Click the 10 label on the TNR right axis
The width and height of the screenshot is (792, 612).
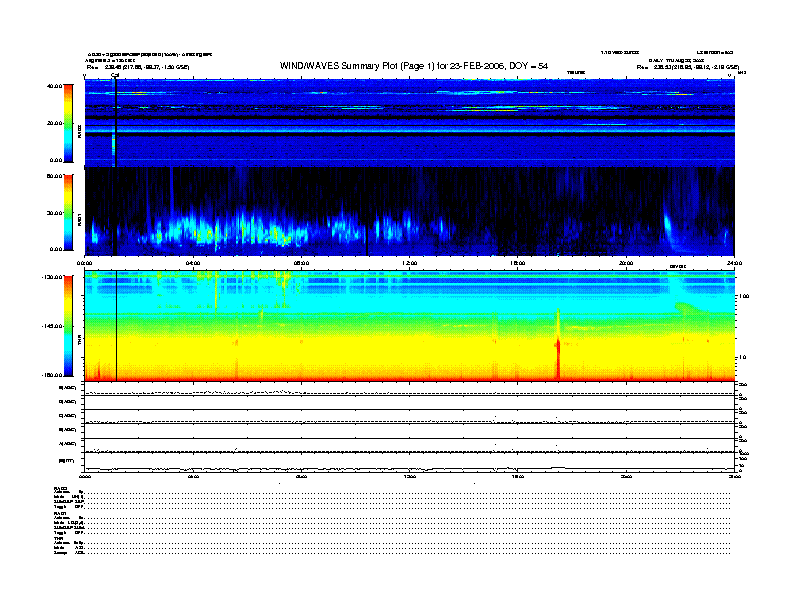(742, 358)
